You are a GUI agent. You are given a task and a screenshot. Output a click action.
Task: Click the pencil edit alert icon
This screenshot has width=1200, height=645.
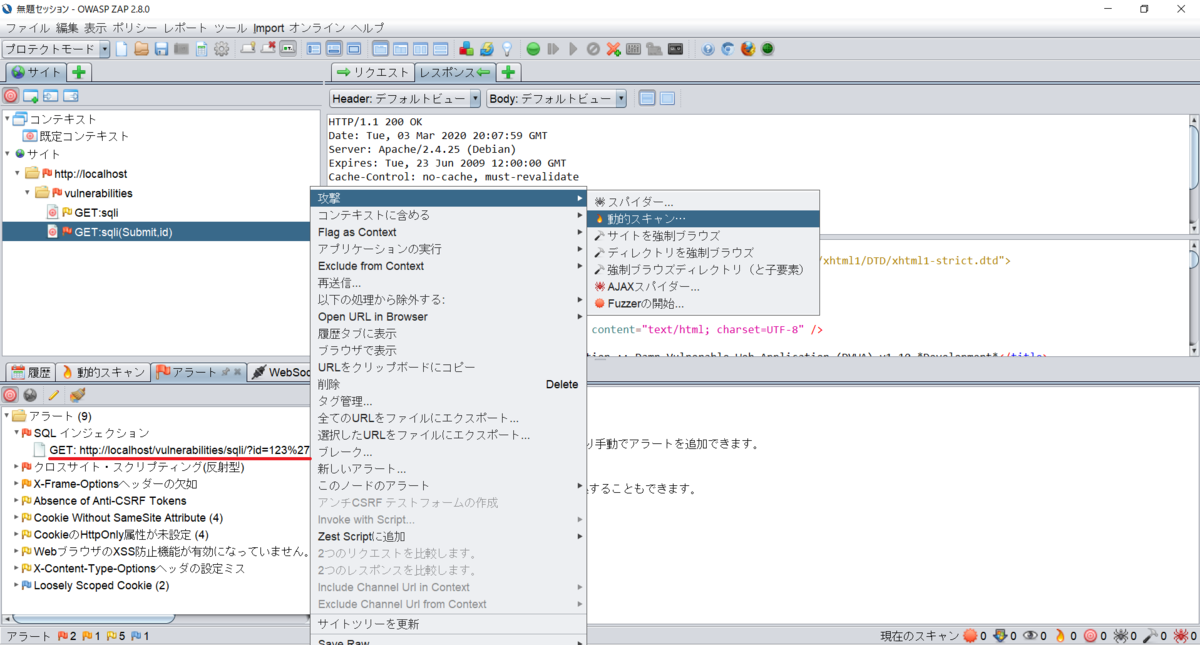pos(54,394)
